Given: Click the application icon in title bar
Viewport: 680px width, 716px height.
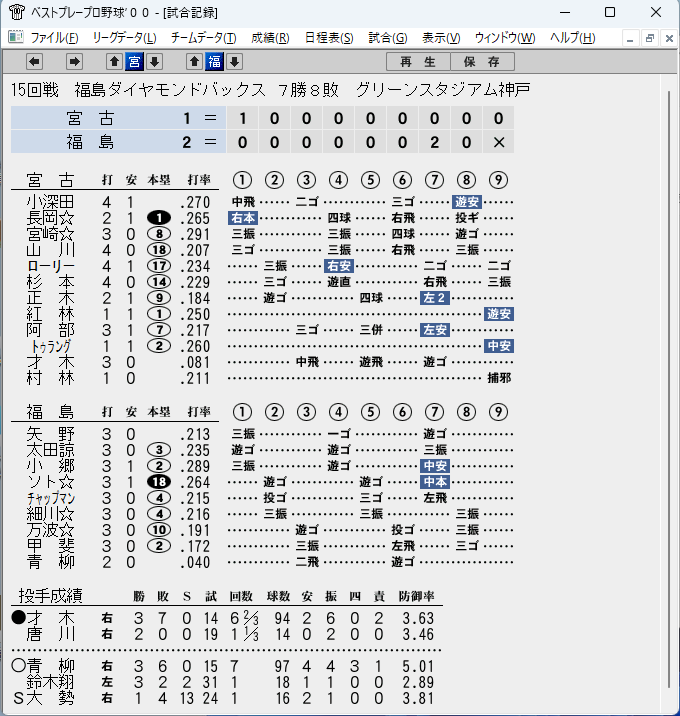Looking at the screenshot, I should tap(16, 12).
